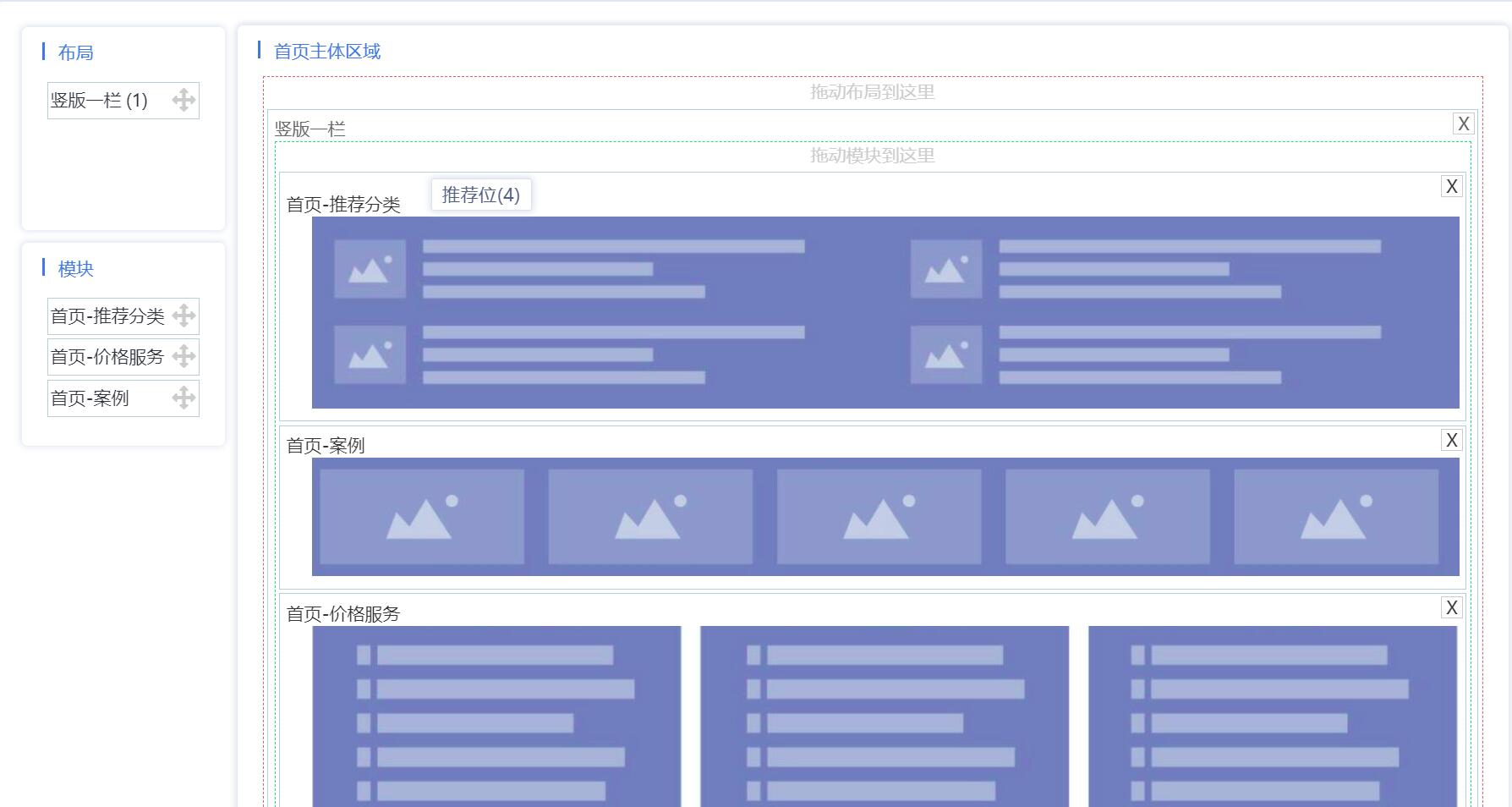The height and width of the screenshot is (807, 1512).
Task: Remove the 首页-案例 module with its X button
Action: point(1452,439)
